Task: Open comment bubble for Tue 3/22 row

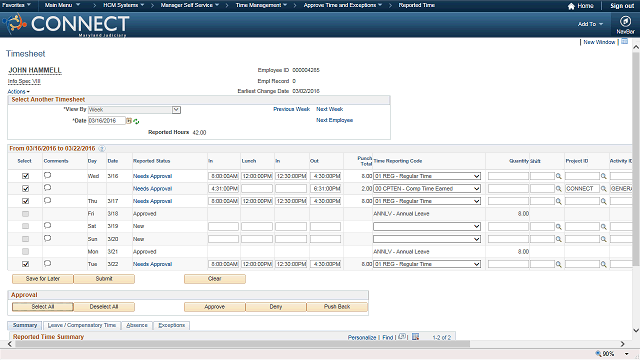Action: [x=47, y=264]
